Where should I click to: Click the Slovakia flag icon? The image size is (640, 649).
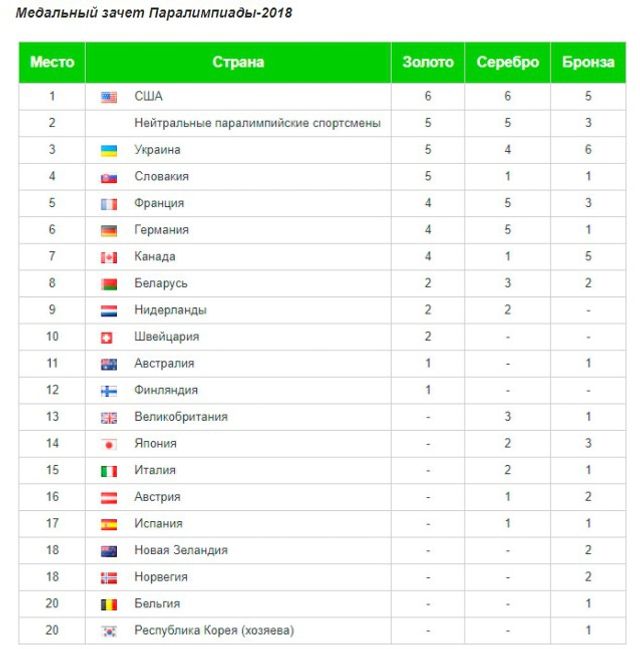109,177
